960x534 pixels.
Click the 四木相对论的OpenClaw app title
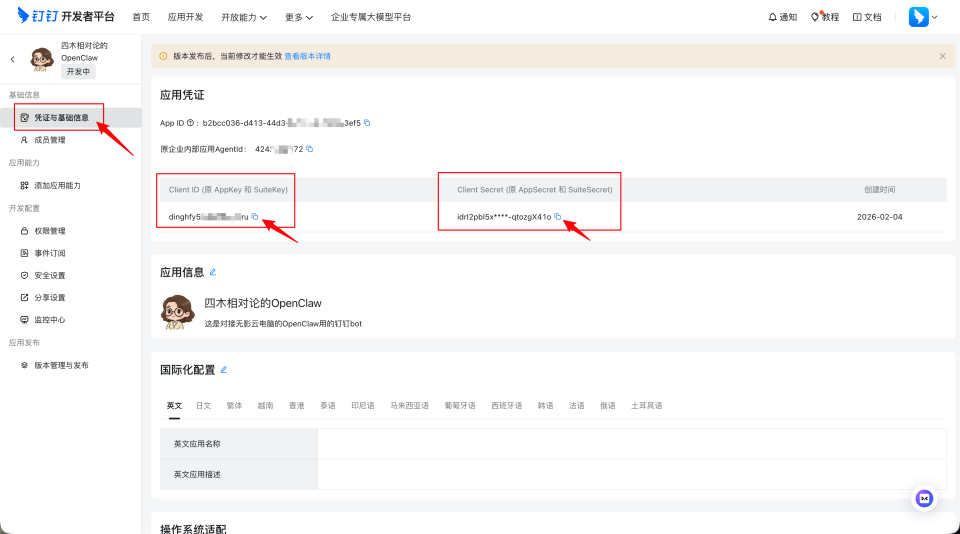(x=263, y=303)
